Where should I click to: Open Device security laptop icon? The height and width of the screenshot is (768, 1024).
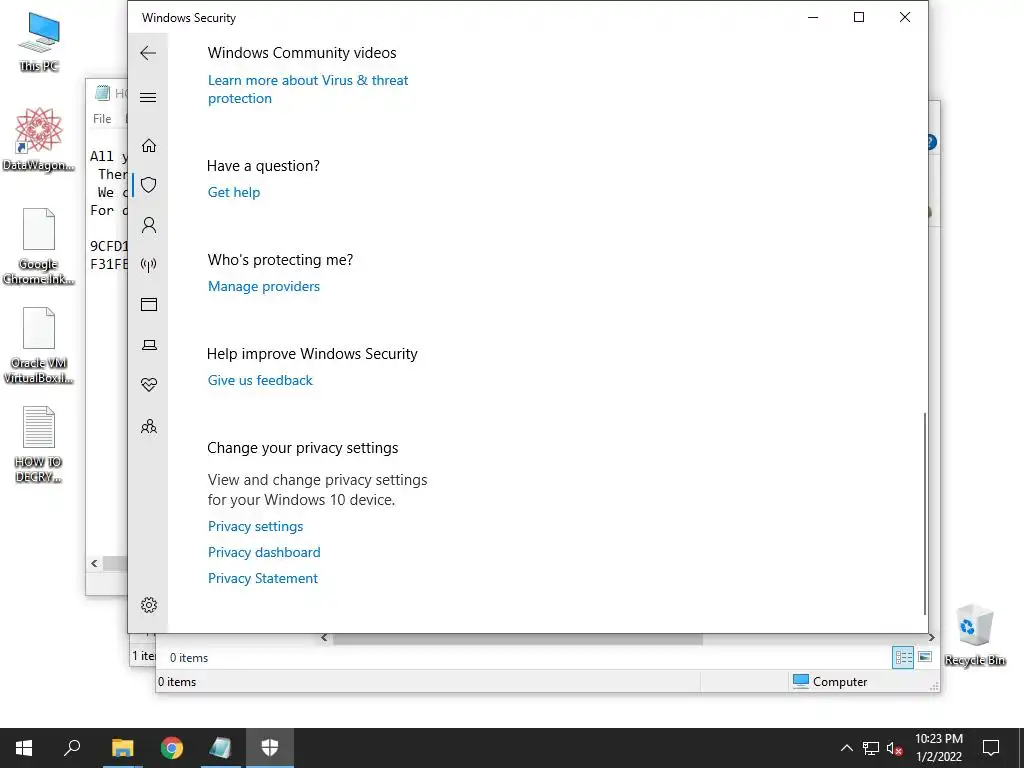(149, 345)
